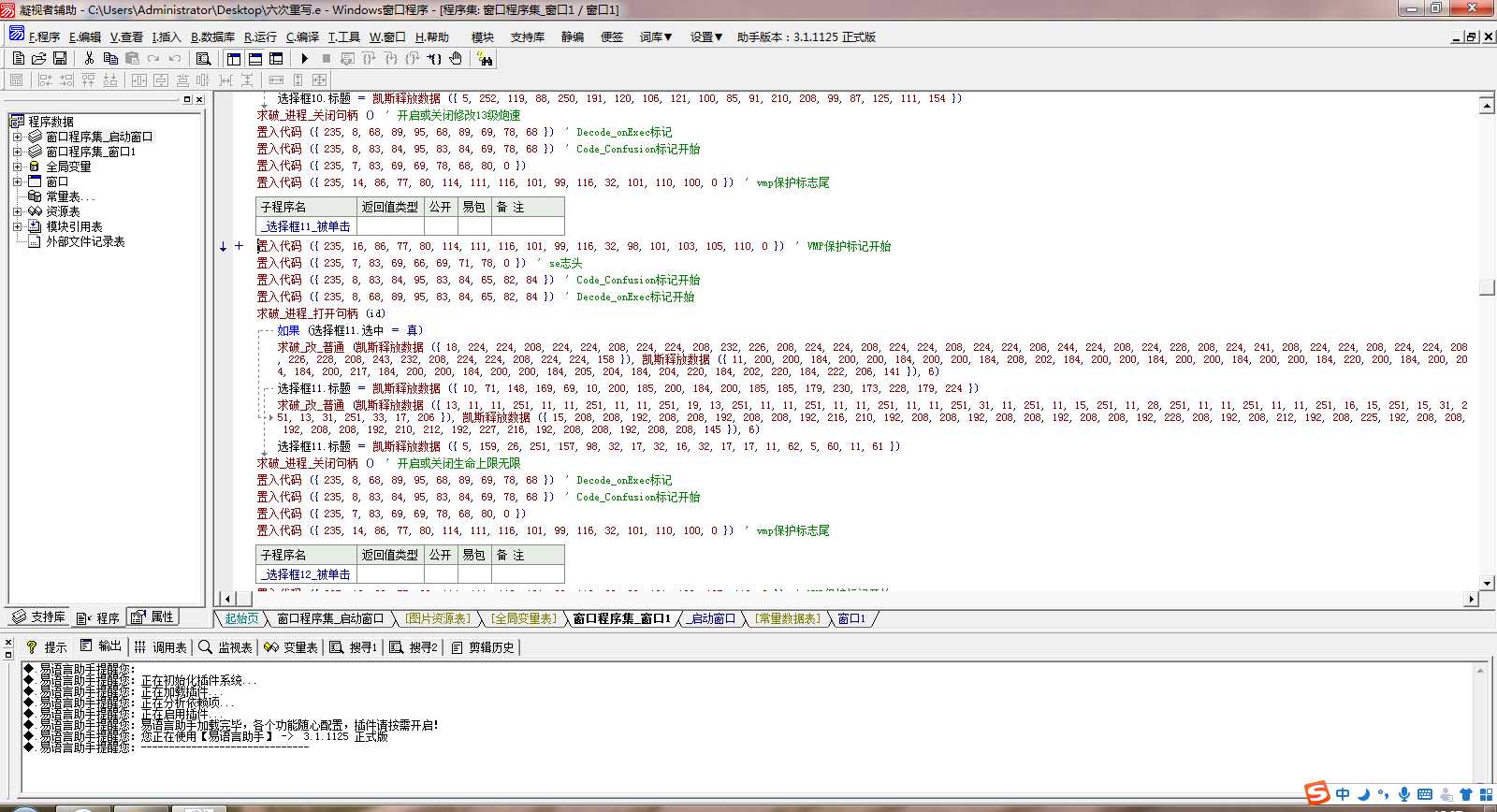
Task: Click the Open folder toolbar icon
Action: pyautogui.click(x=38, y=58)
